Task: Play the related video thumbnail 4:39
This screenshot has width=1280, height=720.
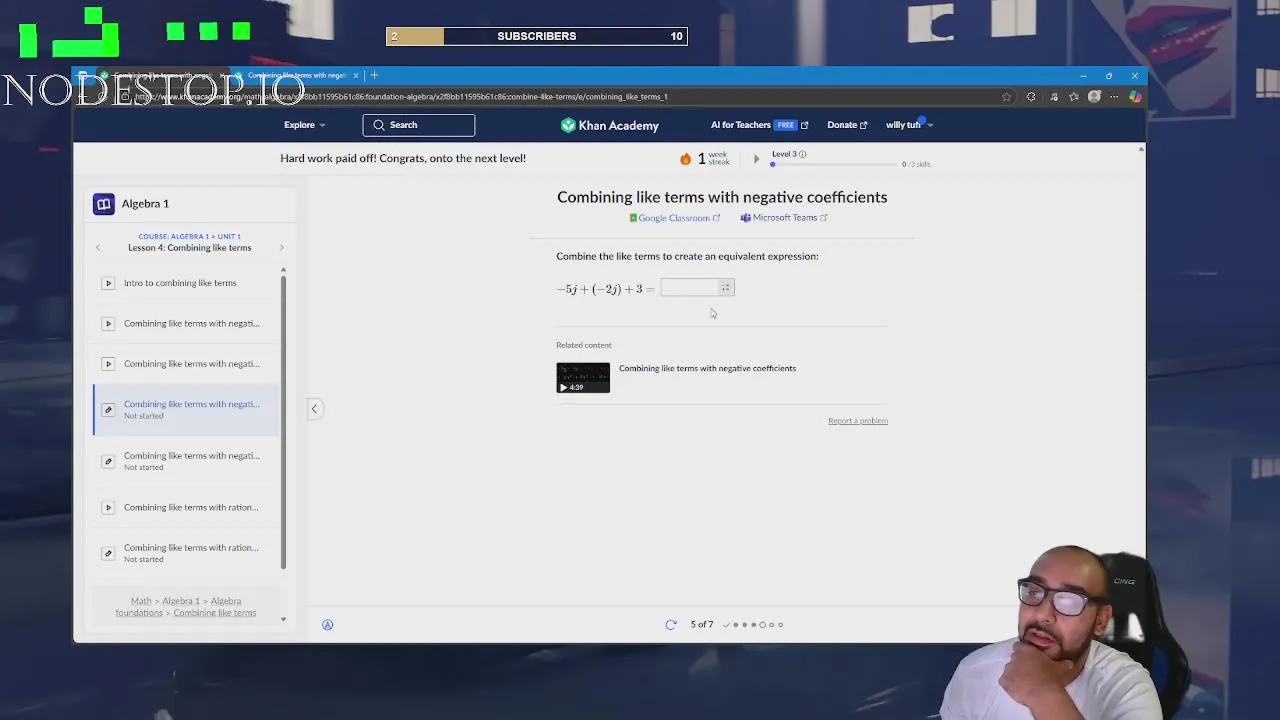Action: [x=583, y=378]
